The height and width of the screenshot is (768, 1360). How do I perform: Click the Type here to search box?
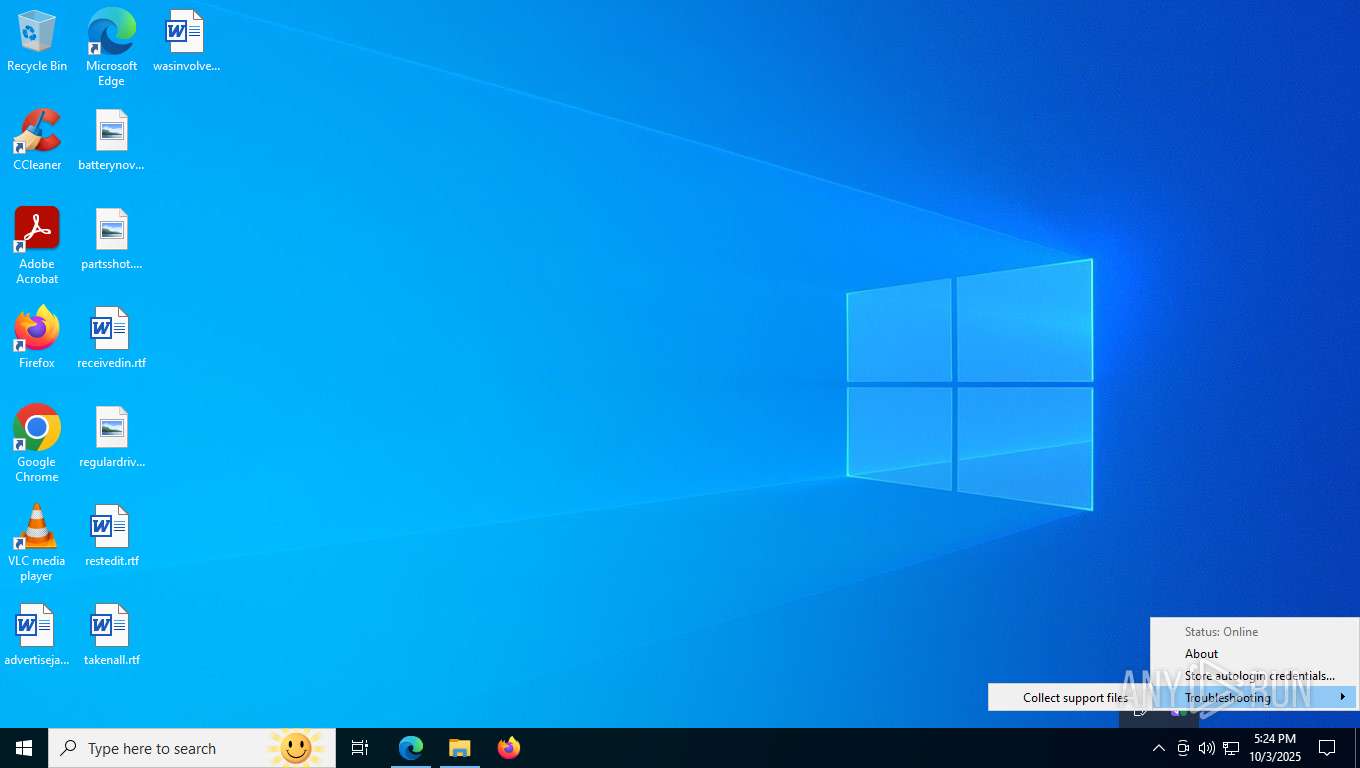coord(192,748)
